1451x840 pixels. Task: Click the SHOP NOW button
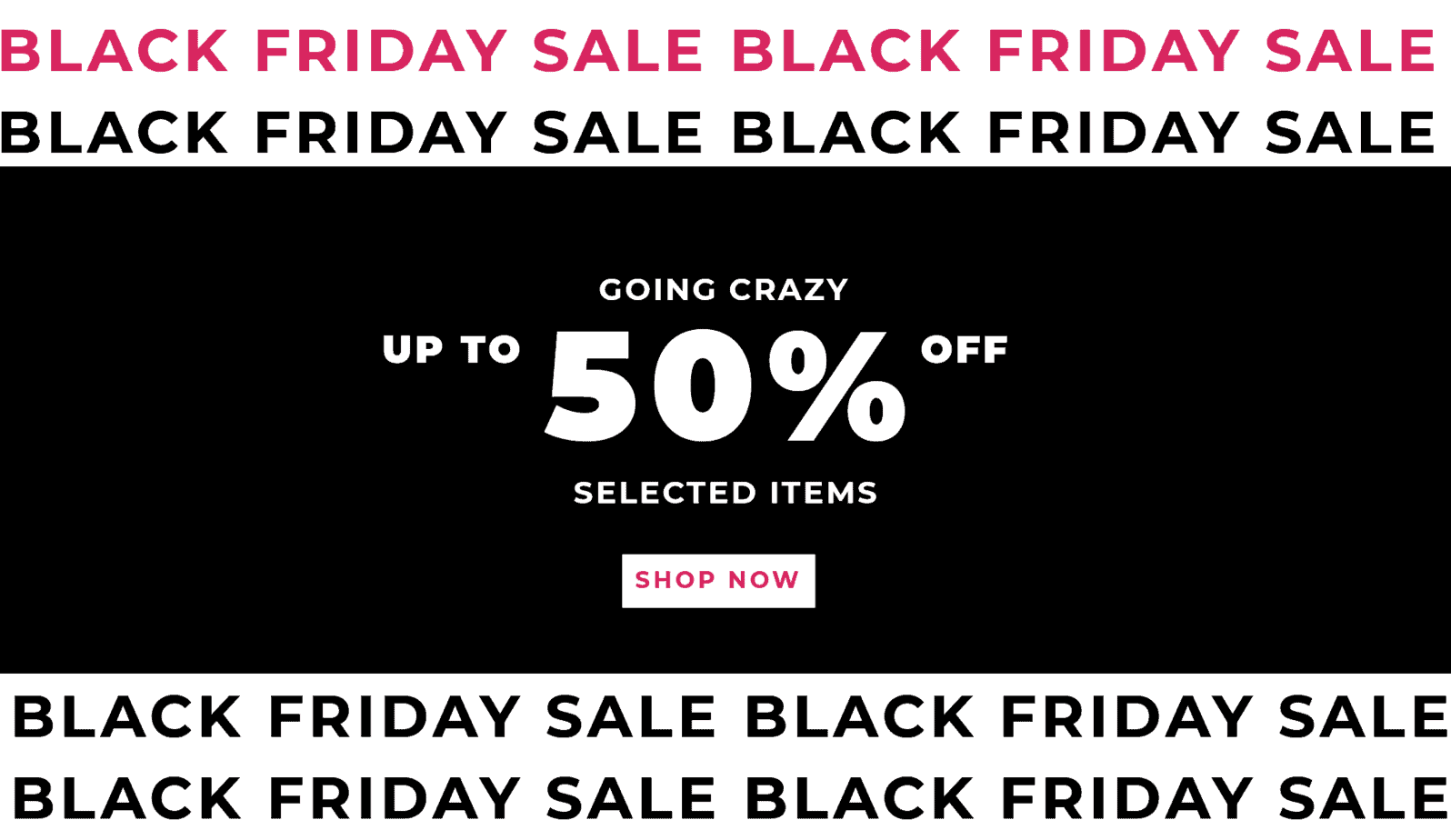tap(718, 581)
